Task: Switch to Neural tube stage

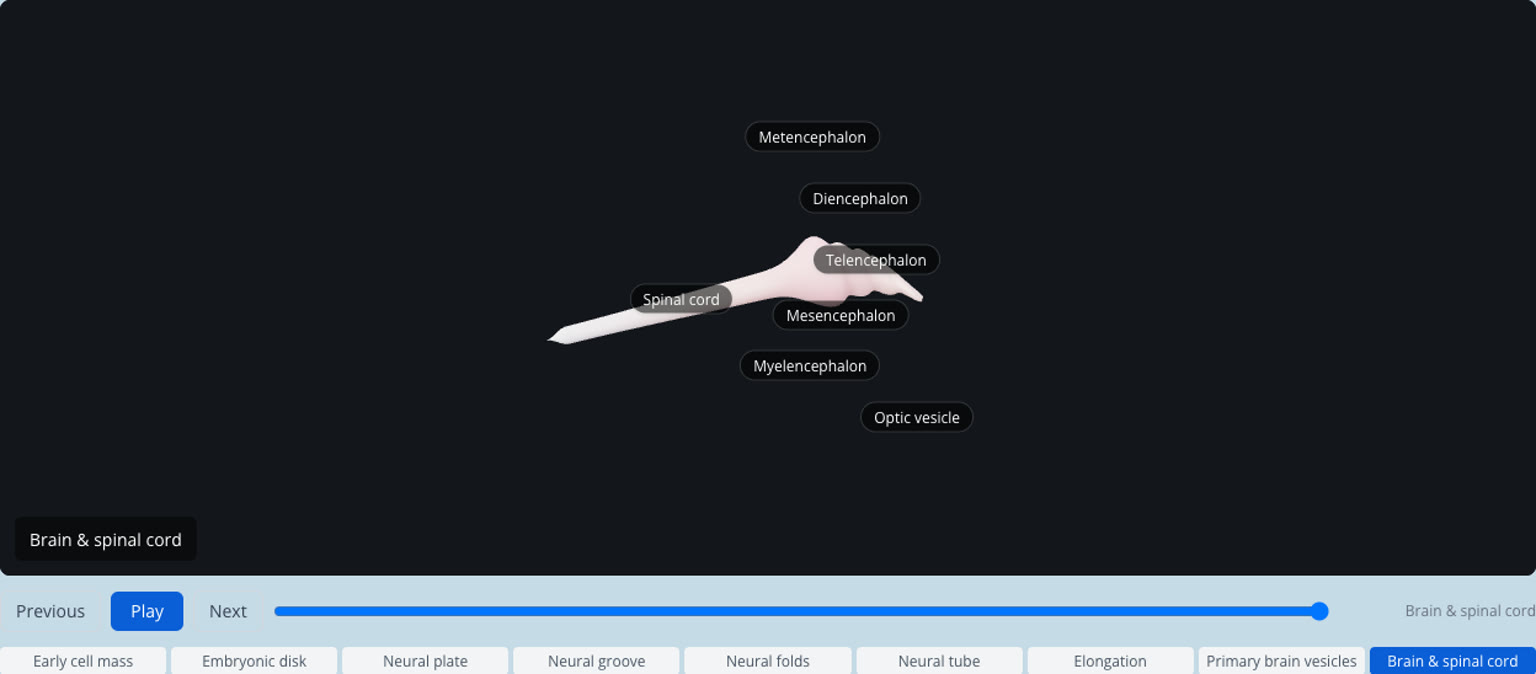Action: point(939,661)
